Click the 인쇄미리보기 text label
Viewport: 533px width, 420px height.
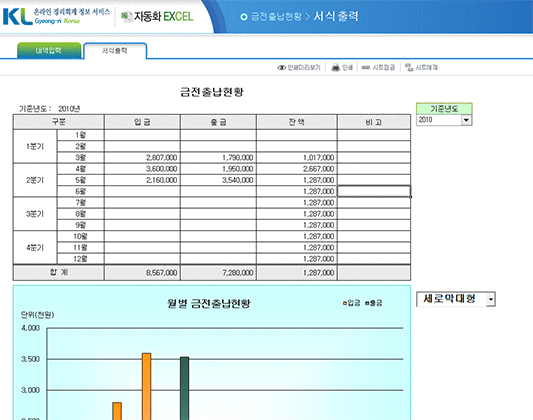pyautogui.click(x=304, y=68)
